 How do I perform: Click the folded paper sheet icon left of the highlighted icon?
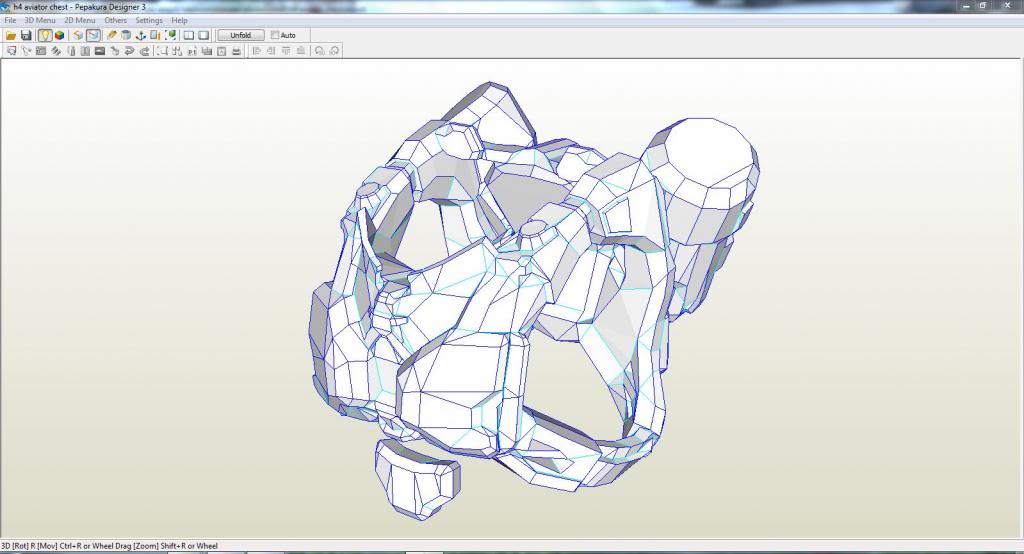coord(78,35)
